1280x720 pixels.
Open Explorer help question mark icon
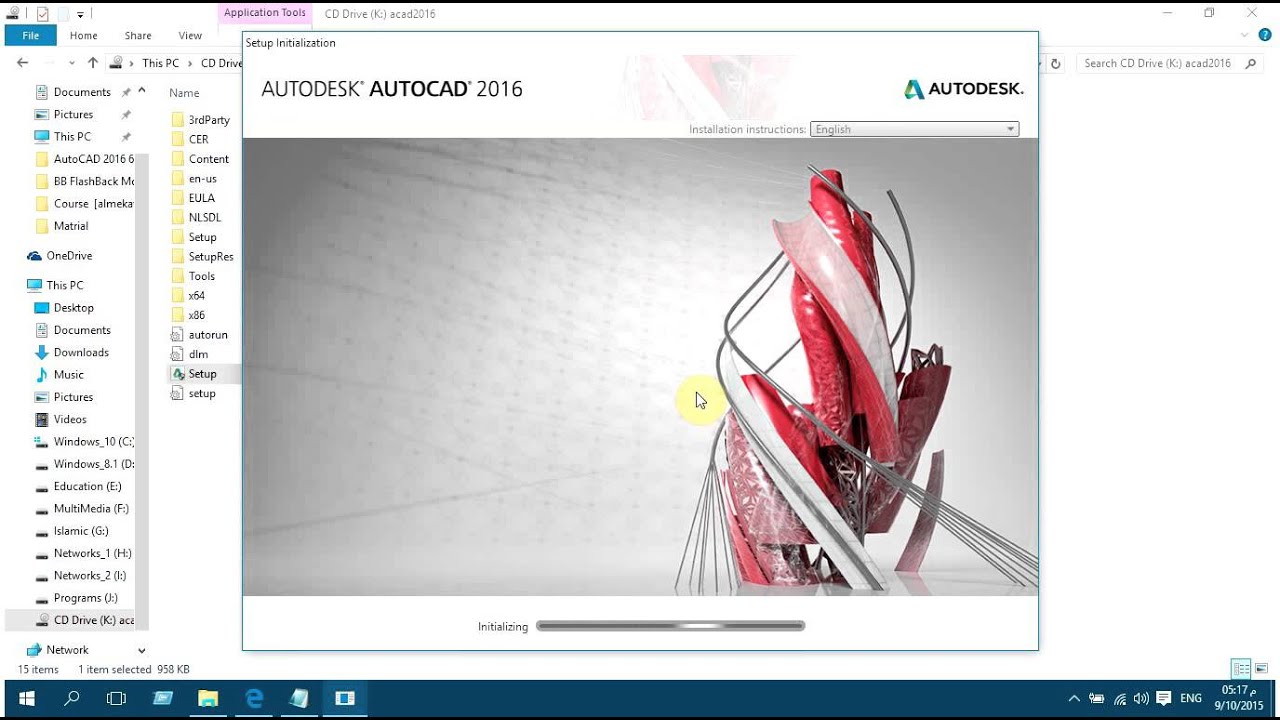pyautogui.click(x=1265, y=35)
